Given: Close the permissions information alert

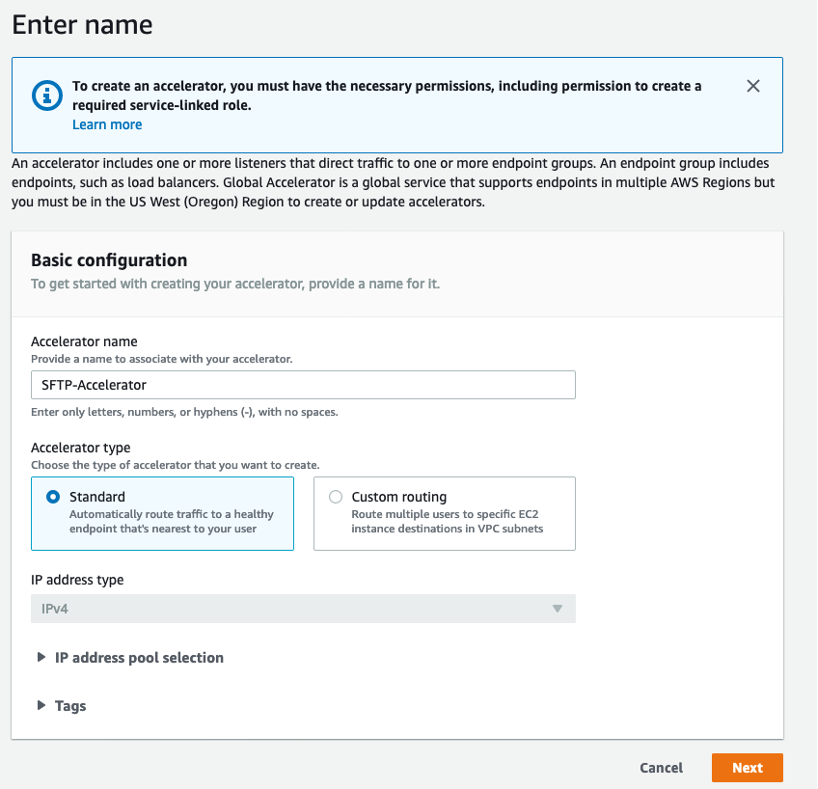Looking at the screenshot, I should (x=753, y=86).
